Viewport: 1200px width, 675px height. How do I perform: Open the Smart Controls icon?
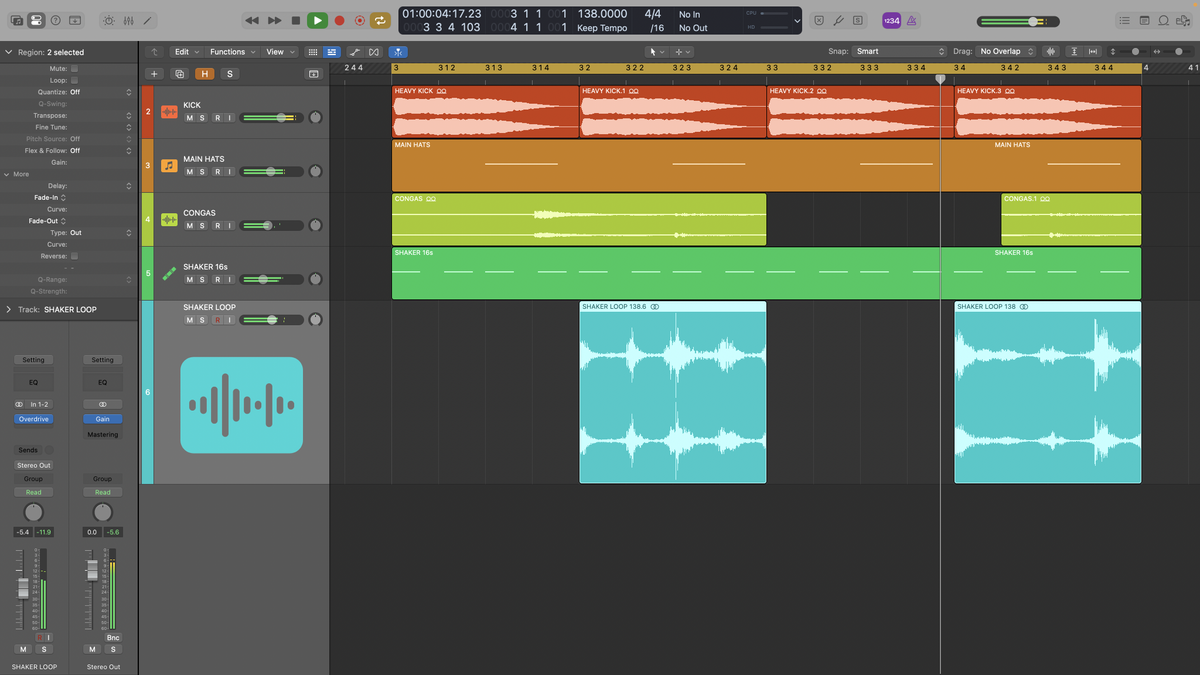click(x=108, y=20)
